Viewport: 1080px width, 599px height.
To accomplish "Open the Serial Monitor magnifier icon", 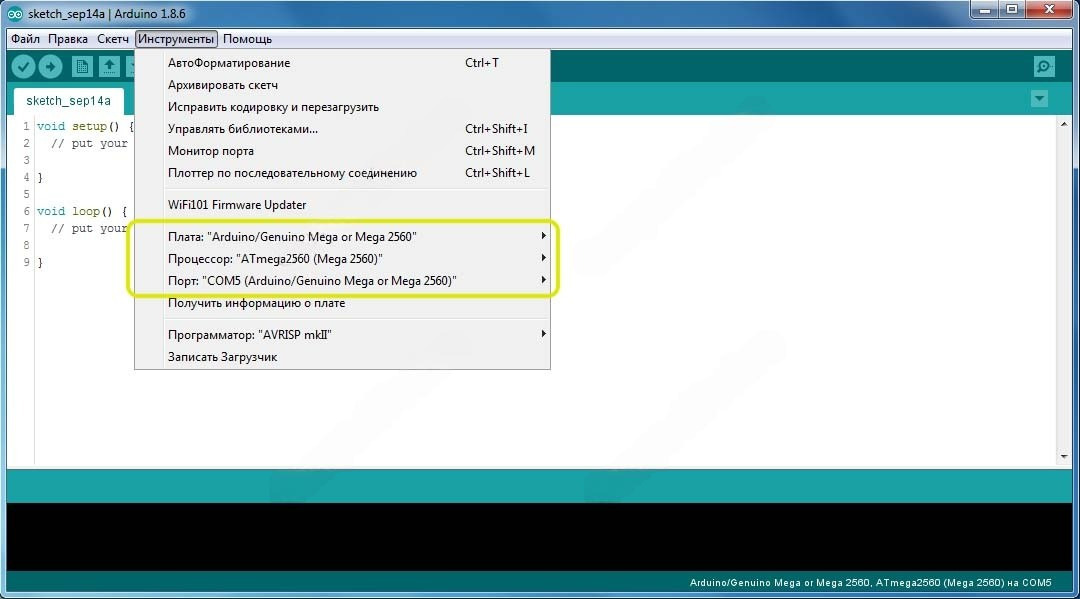I will click(x=1044, y=67).
